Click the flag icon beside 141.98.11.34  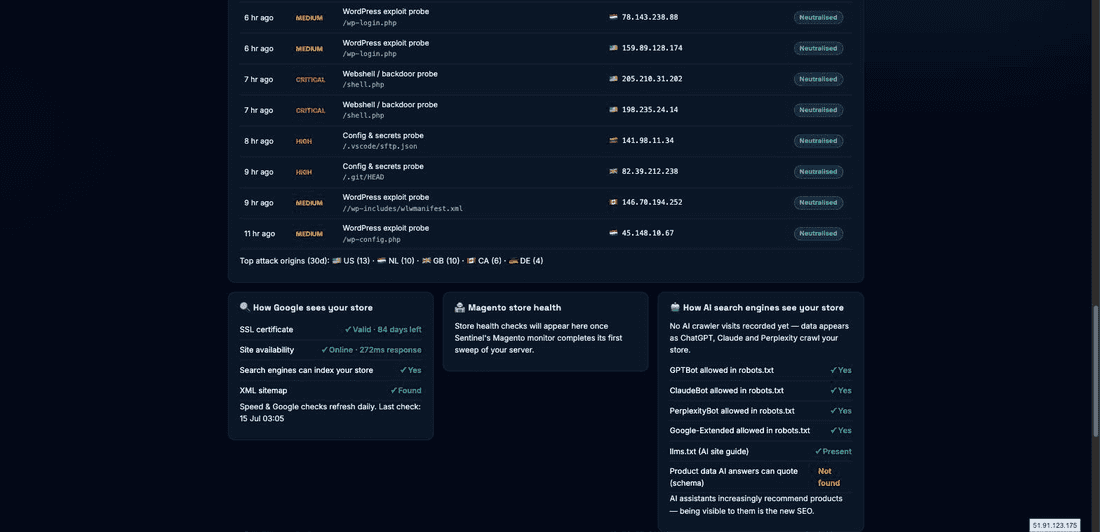[x=613, y=140]
